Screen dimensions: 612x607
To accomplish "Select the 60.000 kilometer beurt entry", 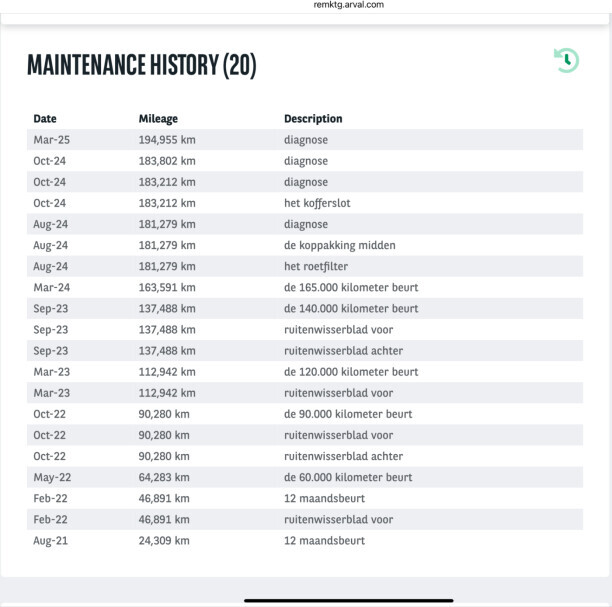I will tap(348, 477).
